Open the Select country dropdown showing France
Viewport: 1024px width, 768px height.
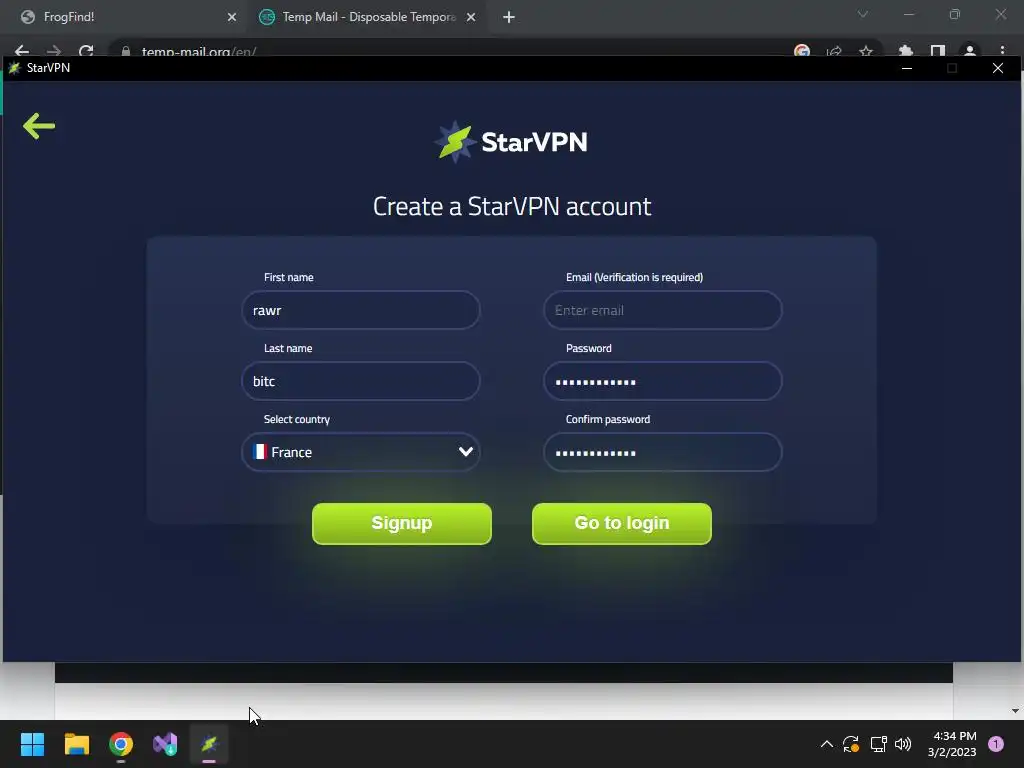pos(360,452)
